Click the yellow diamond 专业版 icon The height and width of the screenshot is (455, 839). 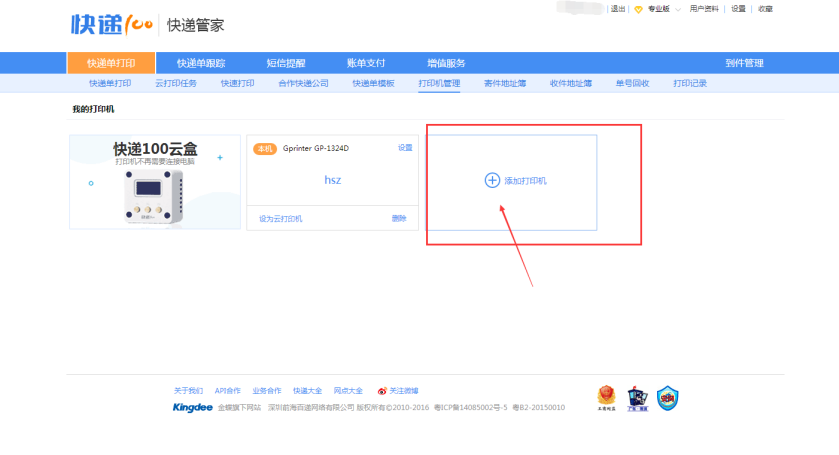click(x=638, y=9)
